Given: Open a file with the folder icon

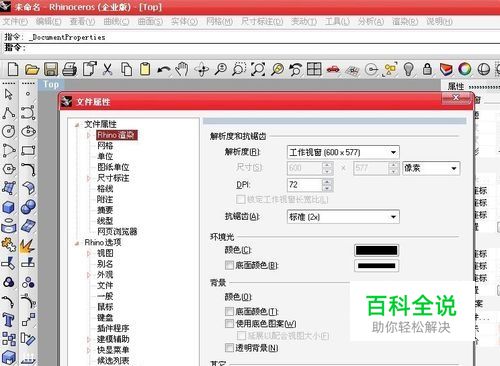Looking at the screenshot, I should 32,70.
